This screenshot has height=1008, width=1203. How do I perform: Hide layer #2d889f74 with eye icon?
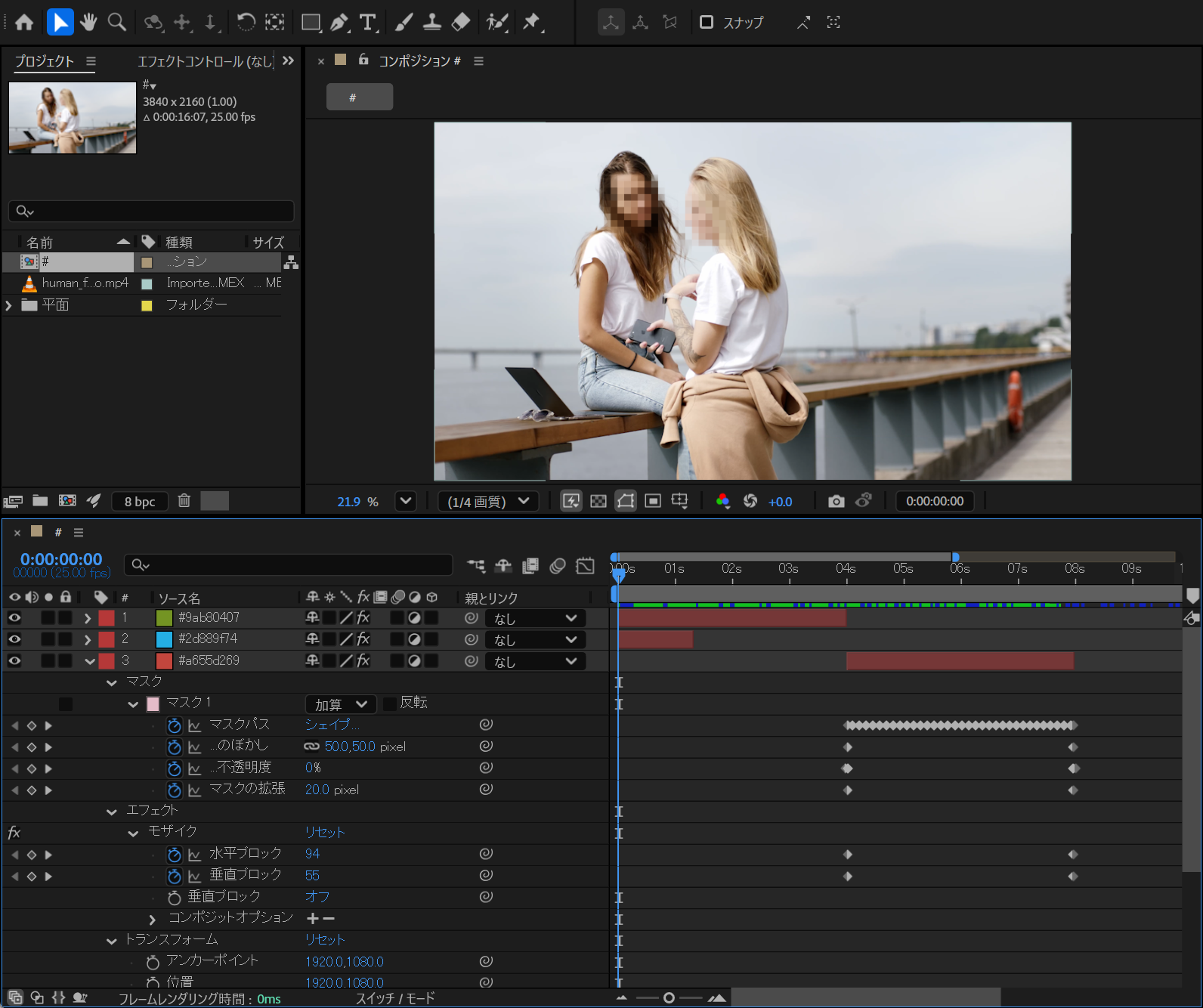[14, 639]
